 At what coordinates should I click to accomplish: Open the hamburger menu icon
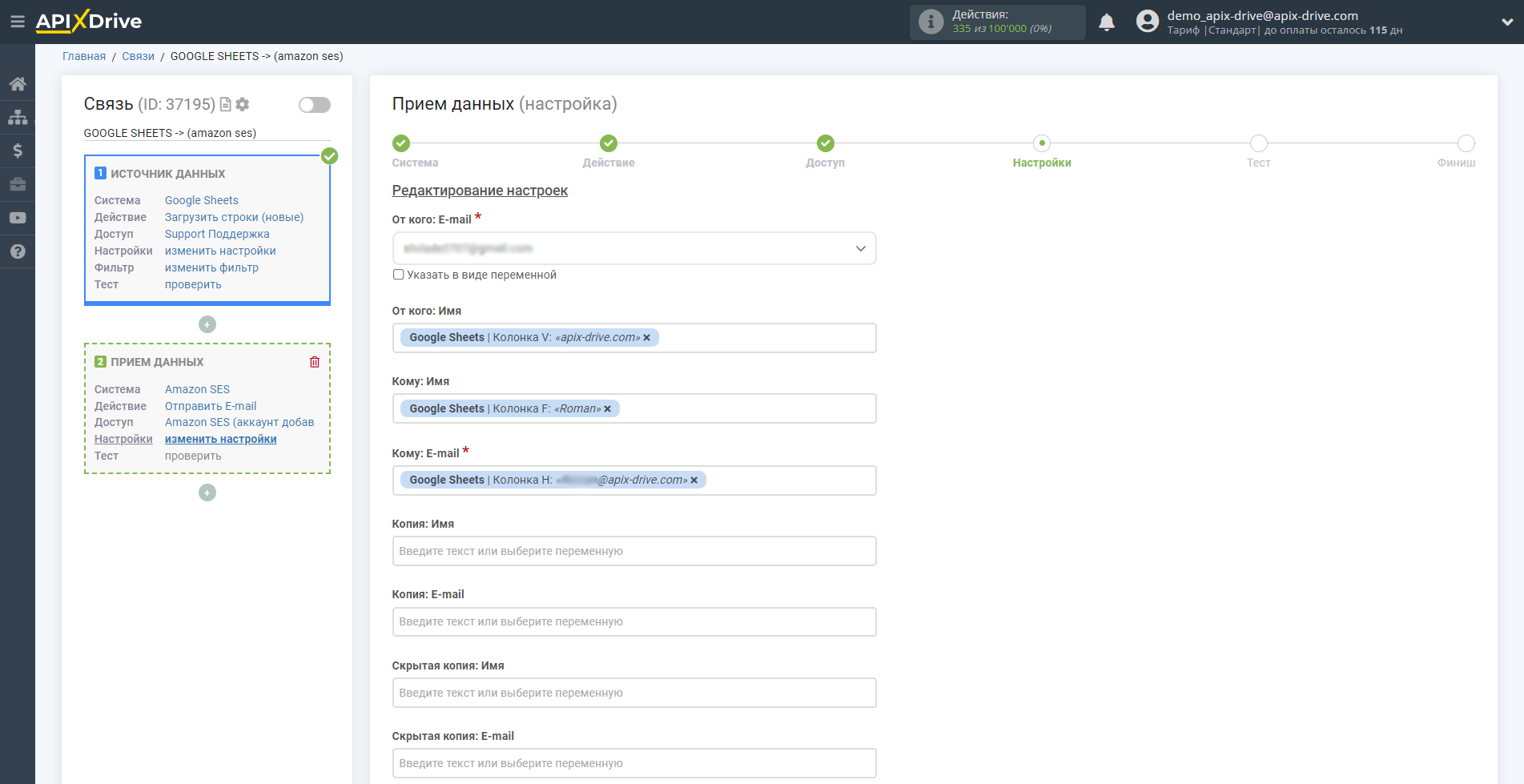(x=17, y=22)
